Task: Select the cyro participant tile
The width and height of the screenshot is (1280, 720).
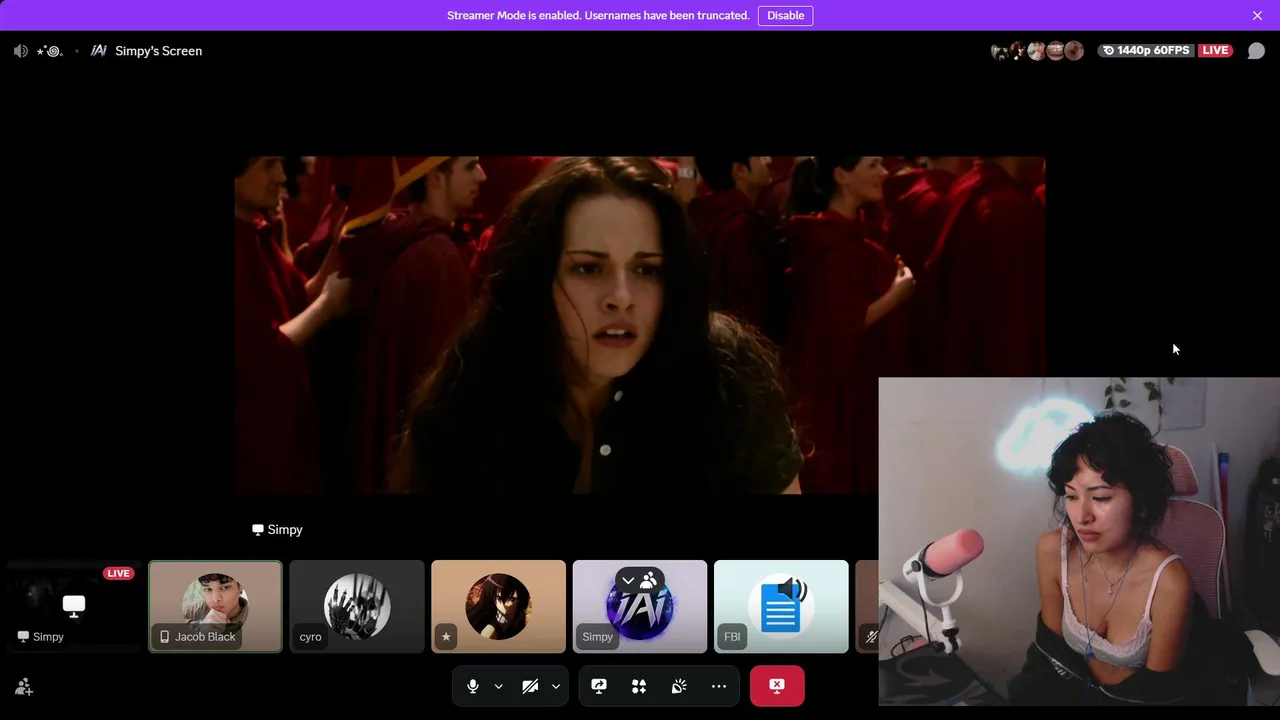Action: tap(357, 607)
